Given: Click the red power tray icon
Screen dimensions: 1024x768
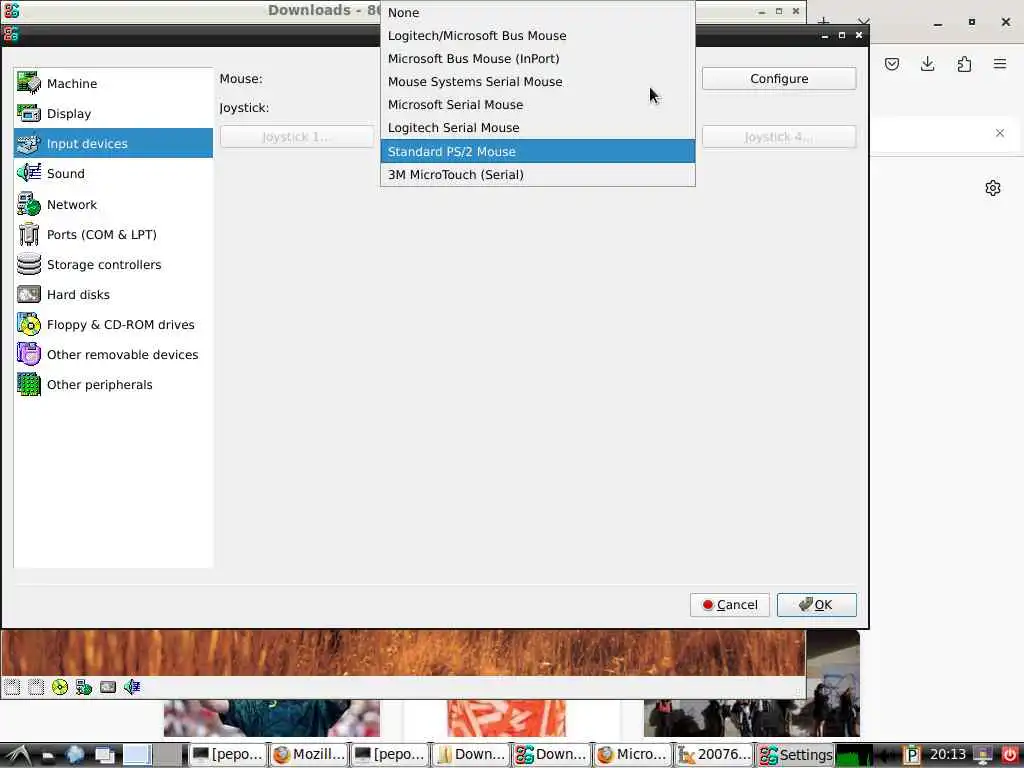Looking at the screenshot, I should (1009, 755).
